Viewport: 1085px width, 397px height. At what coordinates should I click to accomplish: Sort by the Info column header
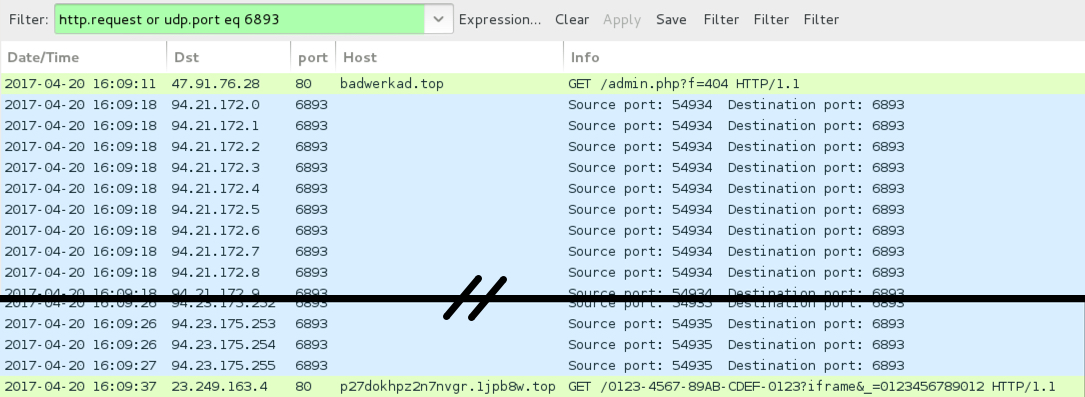coord(824,57)
